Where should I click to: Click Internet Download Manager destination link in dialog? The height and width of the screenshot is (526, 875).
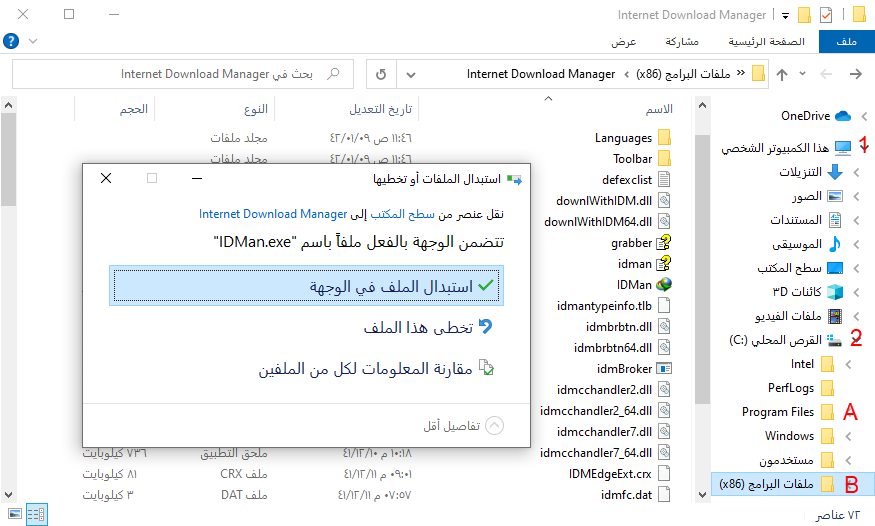pyautogui.click(x=273, y=214)
